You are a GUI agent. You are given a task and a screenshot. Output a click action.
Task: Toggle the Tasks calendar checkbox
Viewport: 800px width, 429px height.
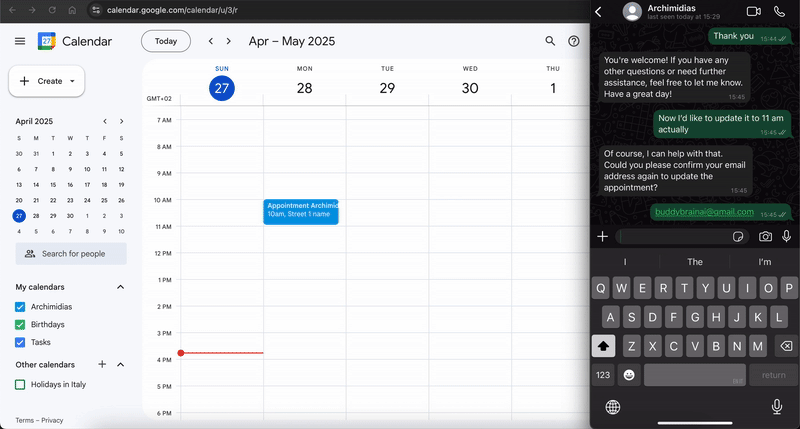(20, 342)
